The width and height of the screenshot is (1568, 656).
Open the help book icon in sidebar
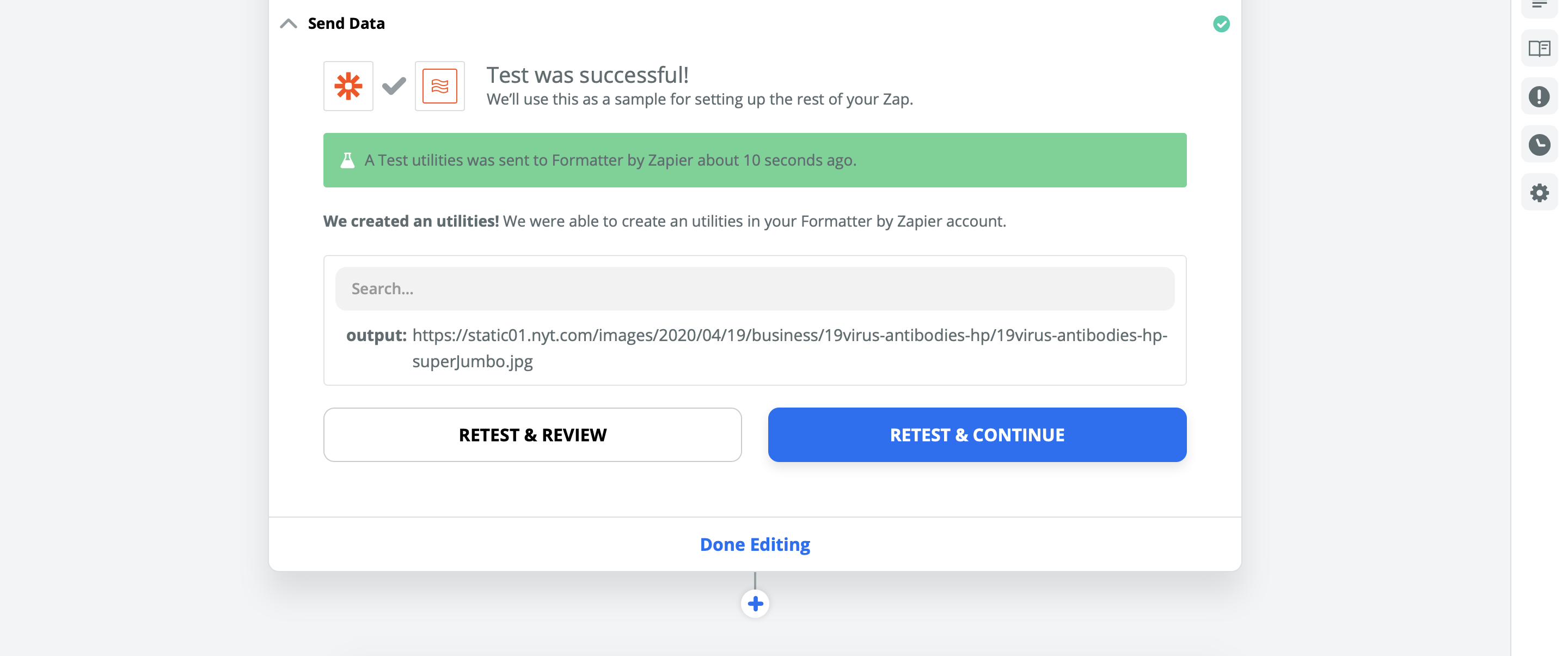pyautogui.click(x=1539, y=48)
